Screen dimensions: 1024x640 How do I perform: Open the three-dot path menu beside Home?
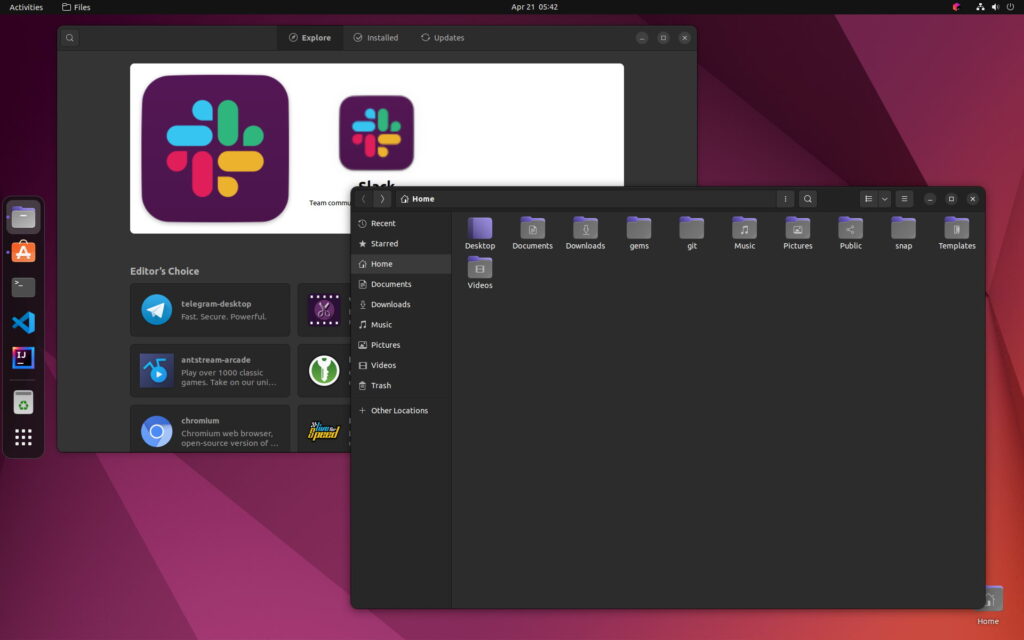tap(786, 199)
